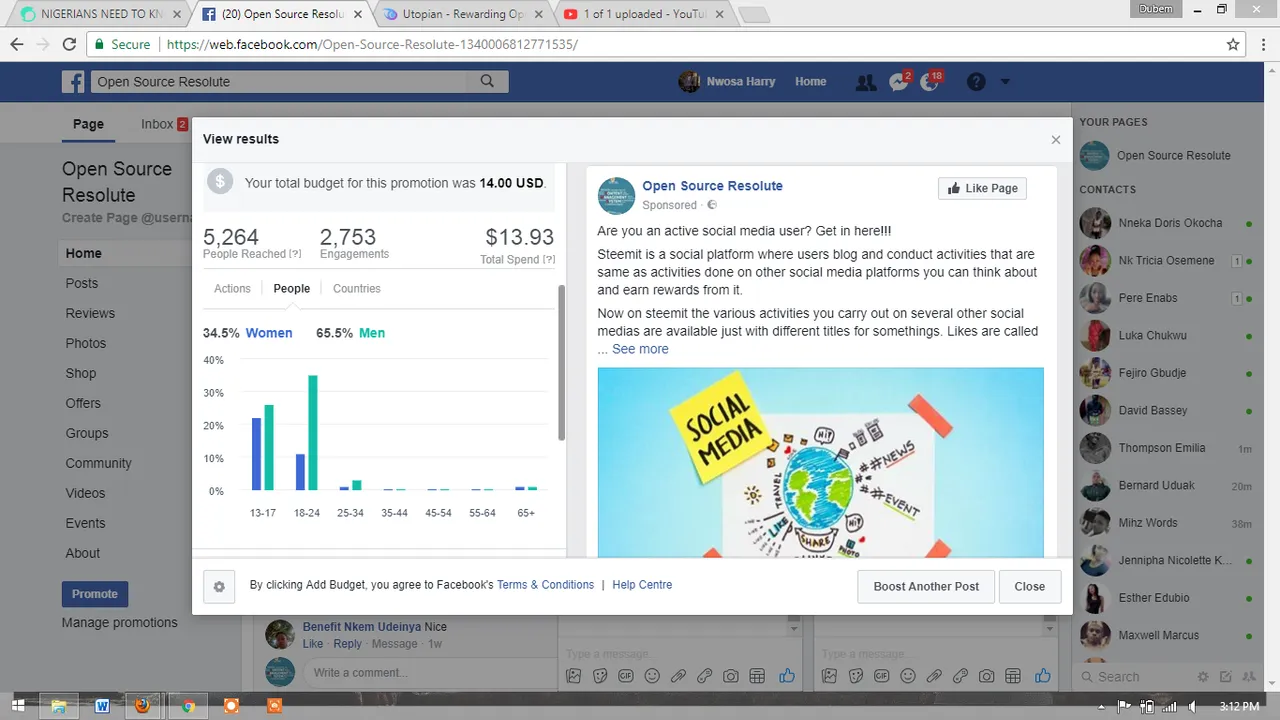Click the globe audience icon beside Sponsored
This screenshot has height=720, width=1280.
coord(712,205)
